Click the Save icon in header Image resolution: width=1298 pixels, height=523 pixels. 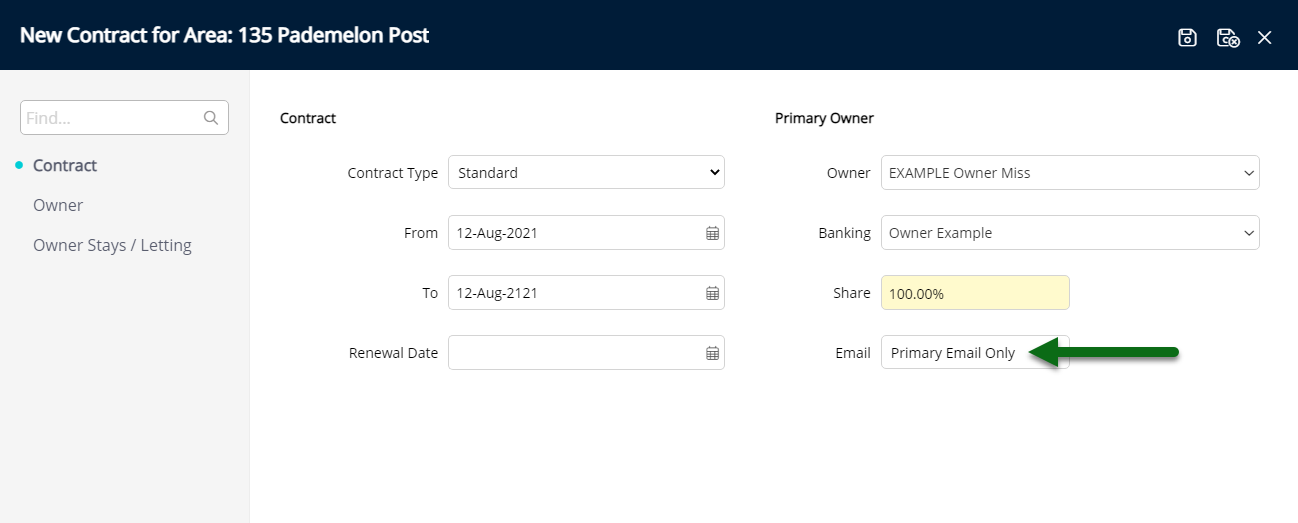click(1187, 38)
